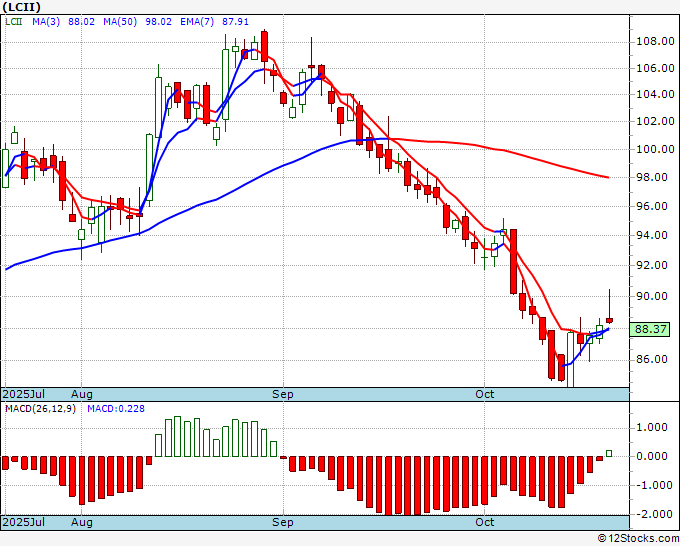The image size is (680, 546).
Task: Click the Oct label on price timeline
Action: tap(484, 394)
